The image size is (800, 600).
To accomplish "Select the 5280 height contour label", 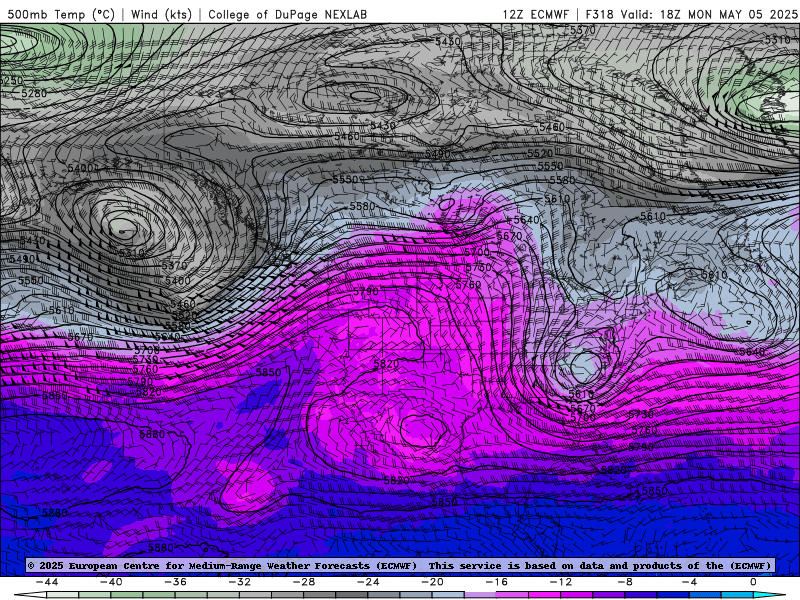I will pos(34,93).
